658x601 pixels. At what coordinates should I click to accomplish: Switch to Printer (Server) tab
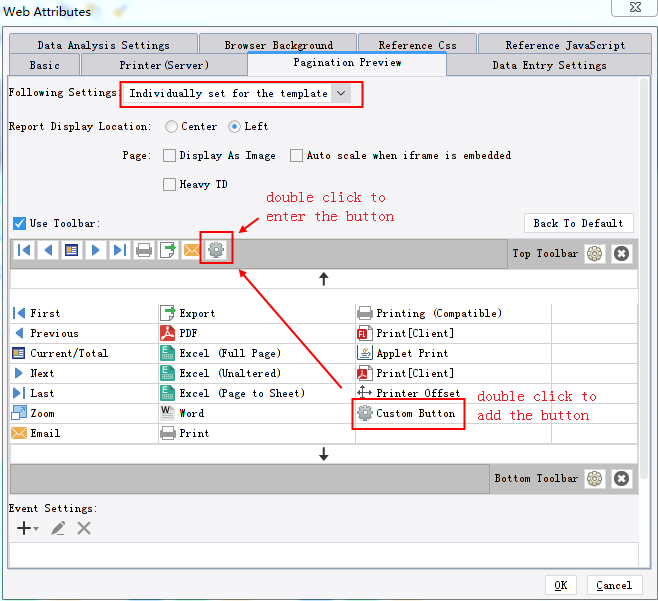(x=164, y=65)
